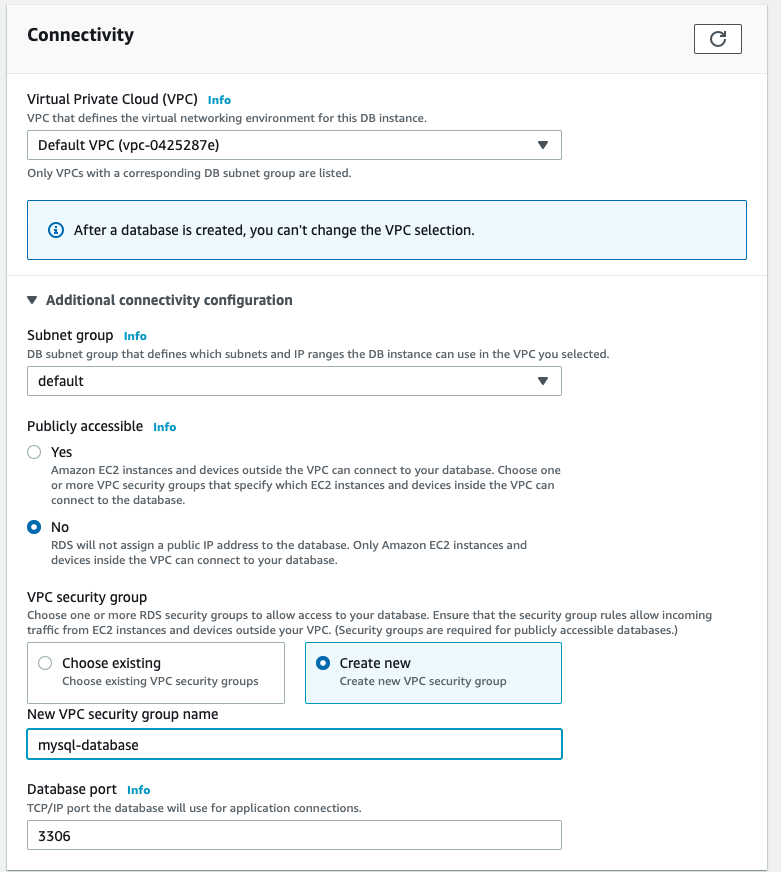The width and height of the screenshot is (781, 872).
Task: Open the default Subnet group dropdown
Action: click(294, 381)
